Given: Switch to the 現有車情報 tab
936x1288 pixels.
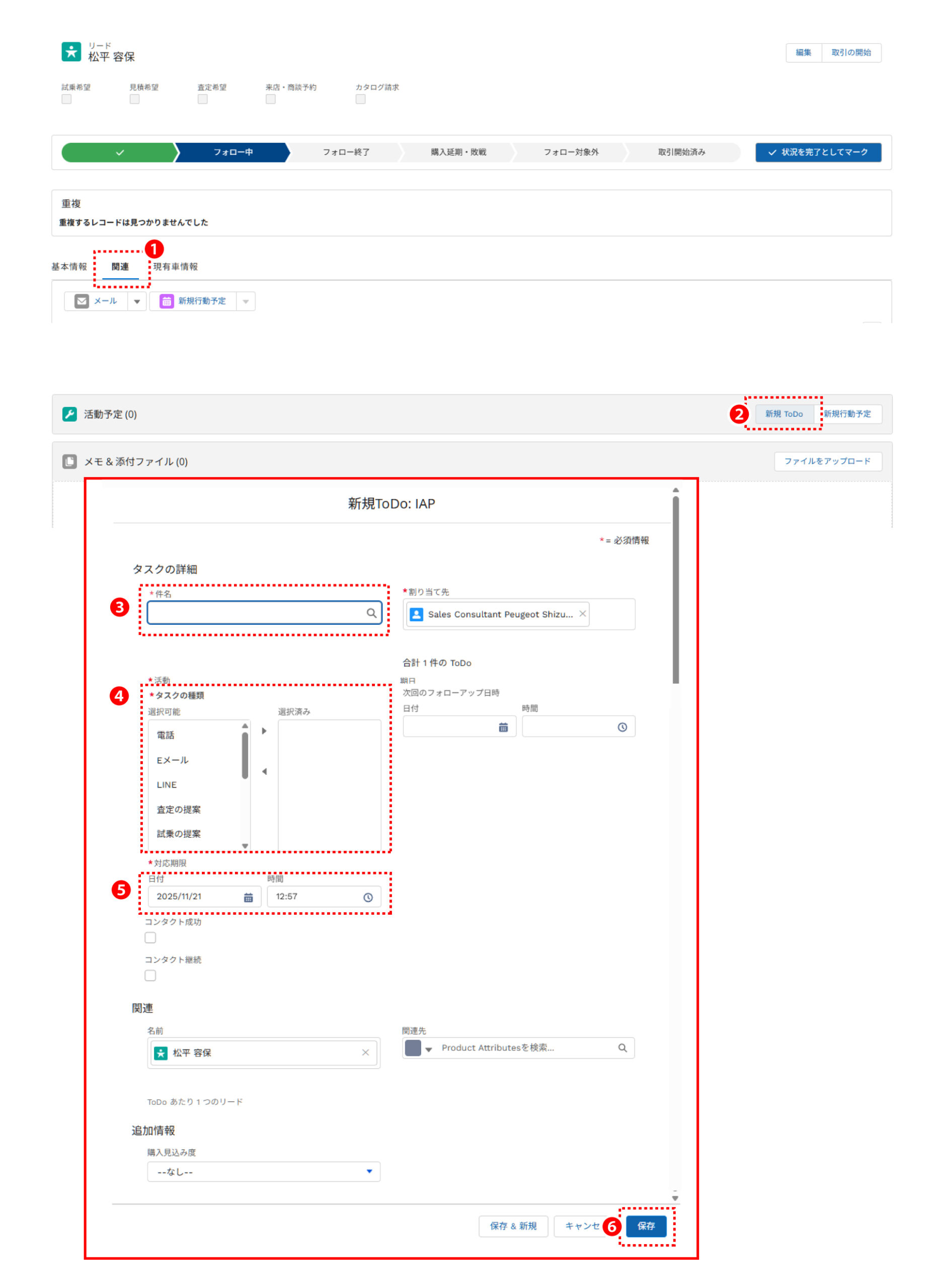Looking at the screenshot, I should [x=176, y=267].
